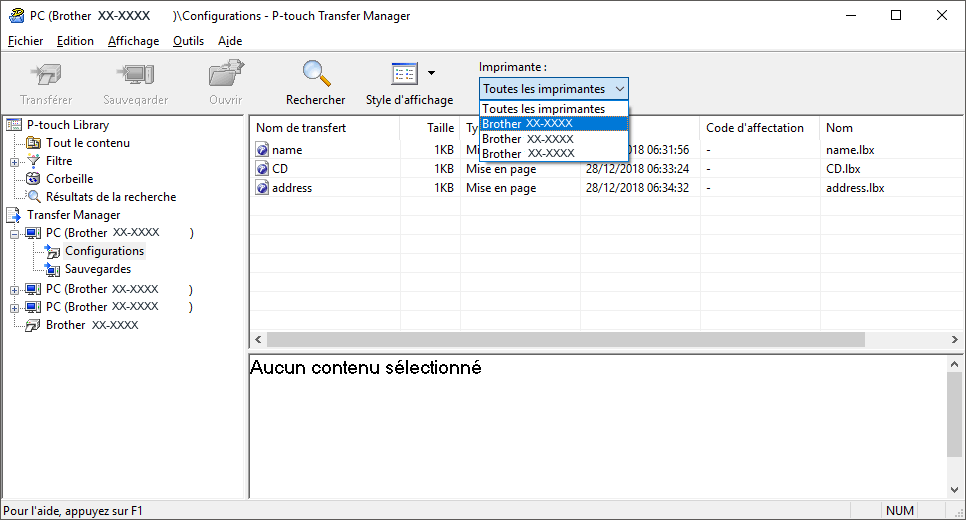Click the Ouvrir folder toolbar icon
This screenshot has height=520, width=966.
pos(225,73)
